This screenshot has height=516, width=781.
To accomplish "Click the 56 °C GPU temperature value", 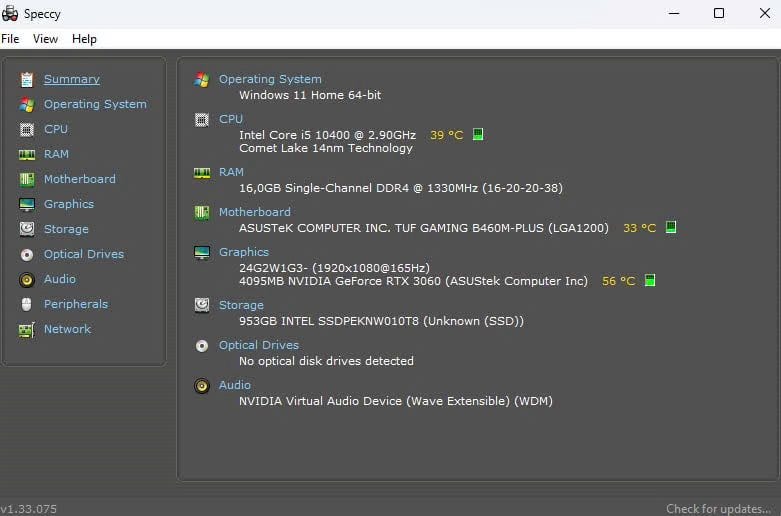I will click(619, 281).
